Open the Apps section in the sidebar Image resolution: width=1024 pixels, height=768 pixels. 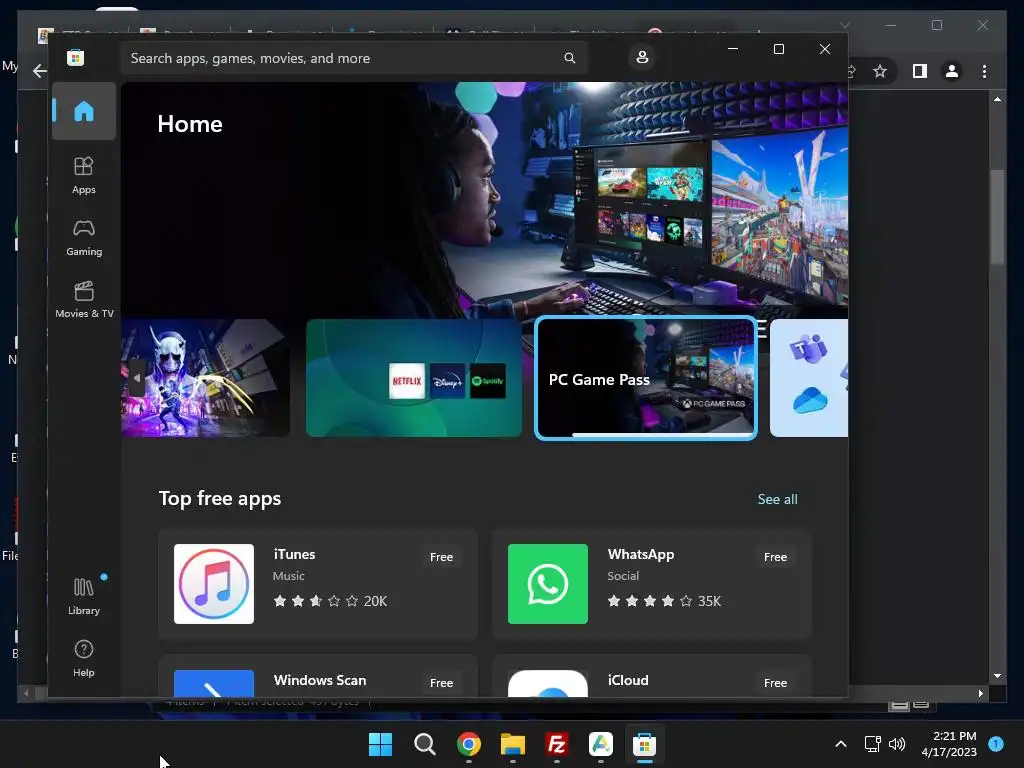84,175
